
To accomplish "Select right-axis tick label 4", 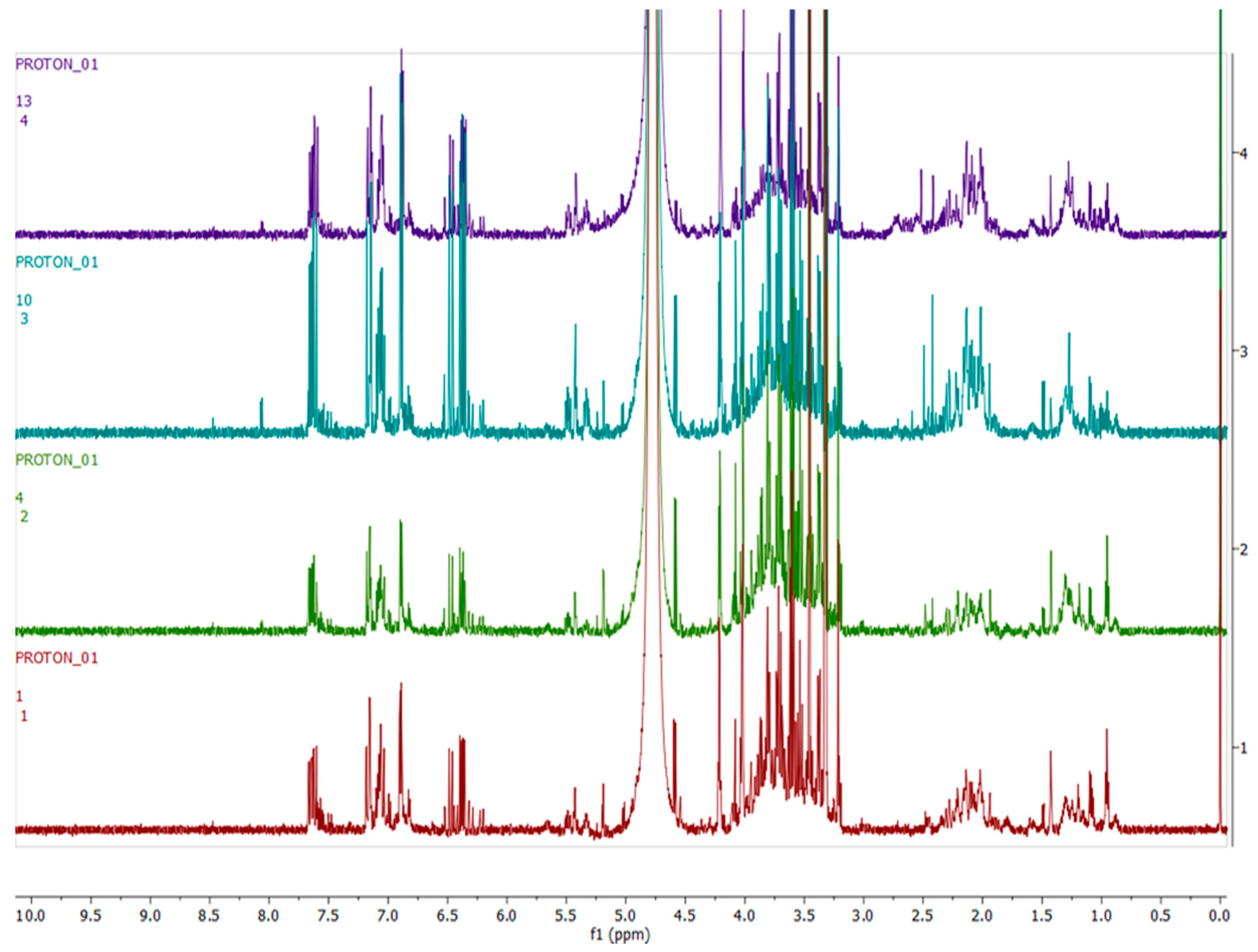I will (1244, 154).
